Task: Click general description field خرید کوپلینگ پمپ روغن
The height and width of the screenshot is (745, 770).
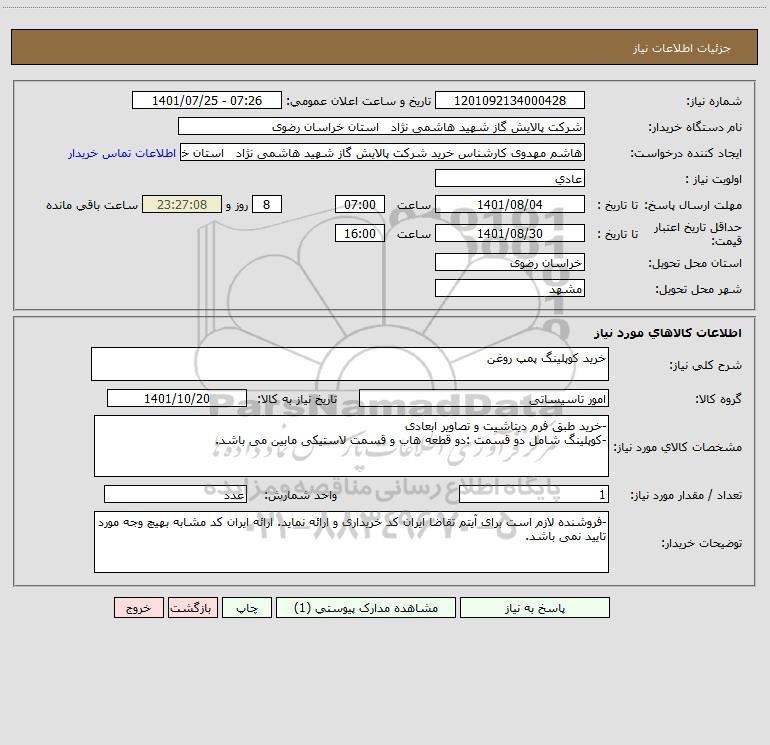Action: coord(350,364)
